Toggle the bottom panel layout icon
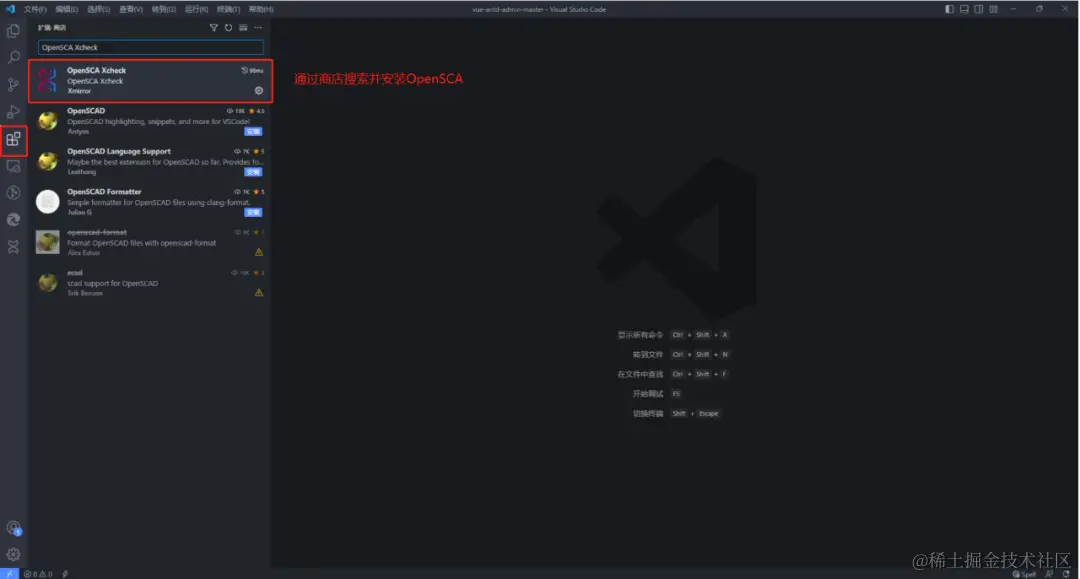The width and height of the screenshot is (1080, 579). tap(964, 9)
